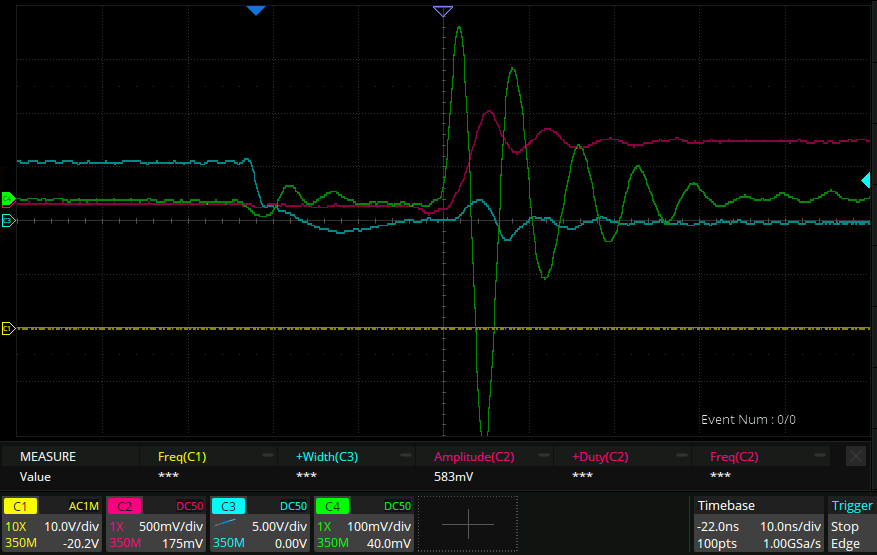
Task: Add a channel using the plus box
Action: pyautogui.click(x=467, y=525)
